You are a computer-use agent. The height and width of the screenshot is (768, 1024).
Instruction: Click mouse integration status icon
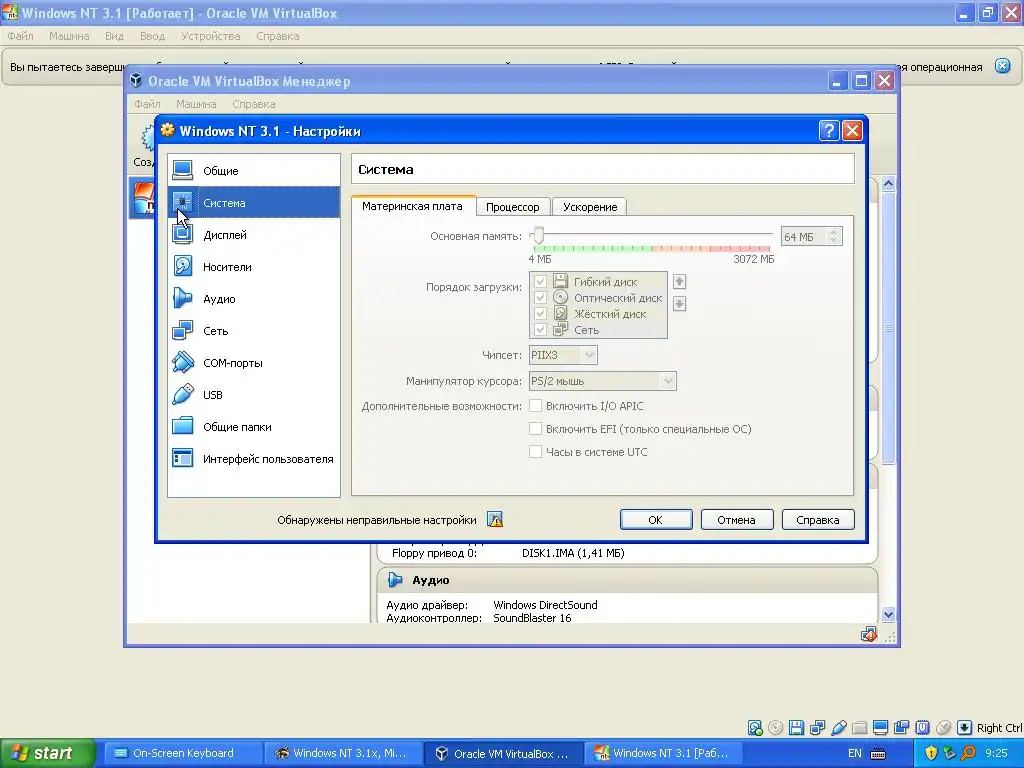point(943,728)
